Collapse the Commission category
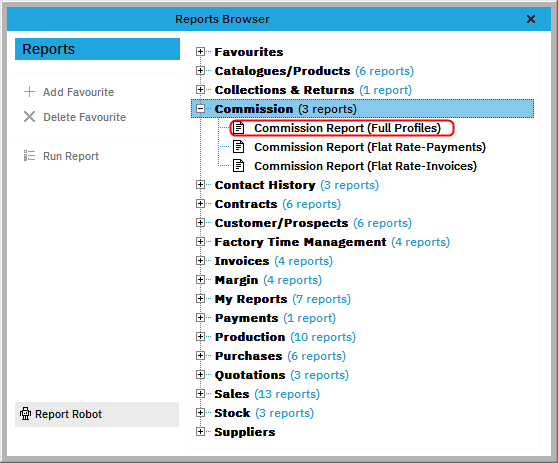The width and height of the screenshot is (558, 463). click(201, 109)
